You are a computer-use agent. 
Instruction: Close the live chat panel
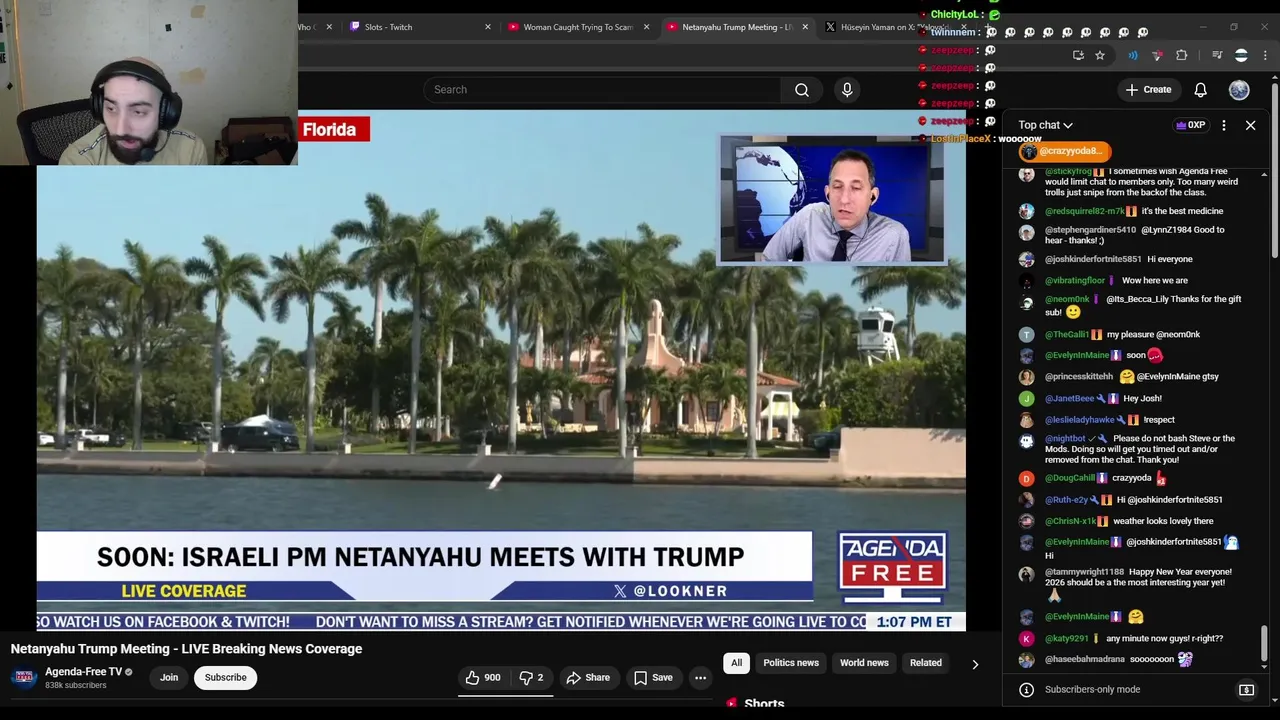point(1250,125)
